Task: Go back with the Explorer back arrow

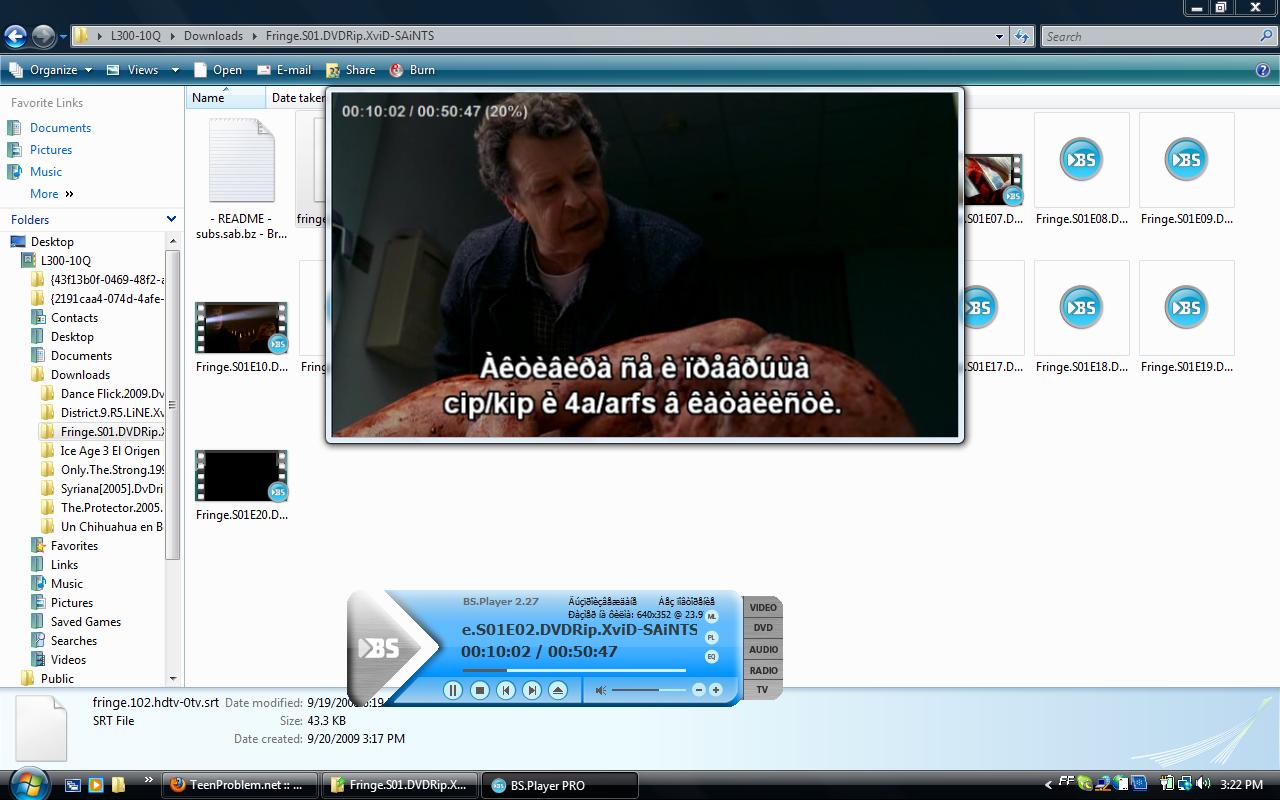Action: (x=15, y=37)
